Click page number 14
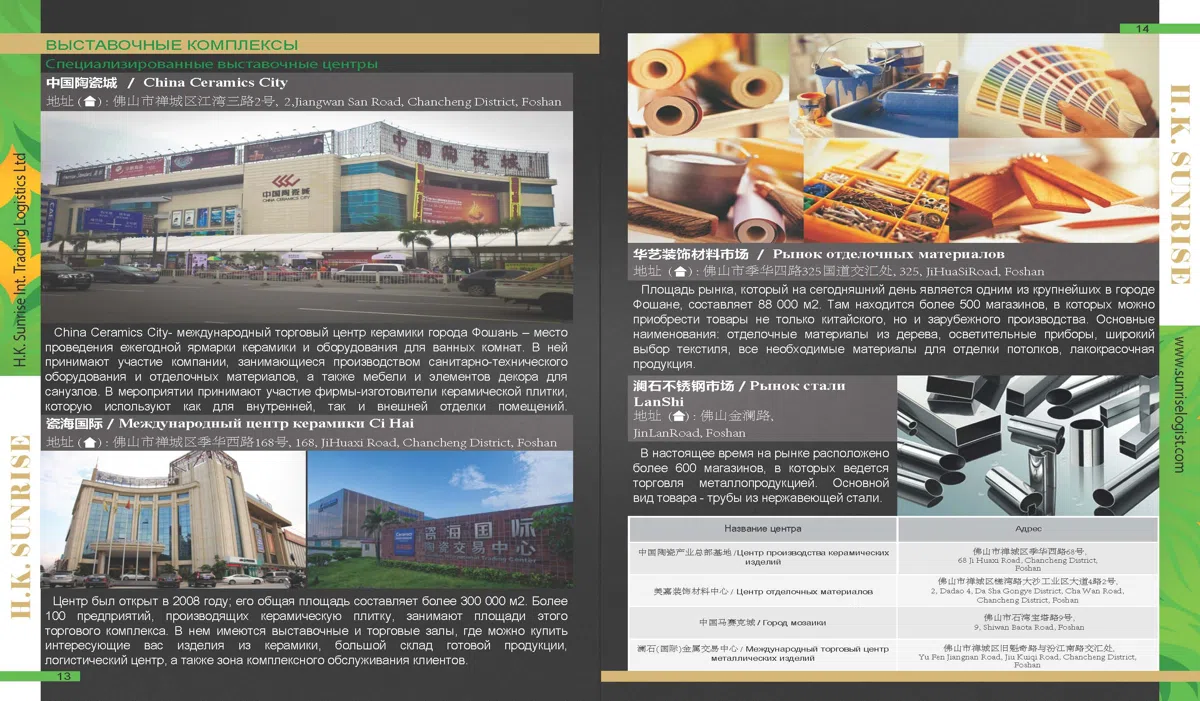 [x=1141, y=28]
